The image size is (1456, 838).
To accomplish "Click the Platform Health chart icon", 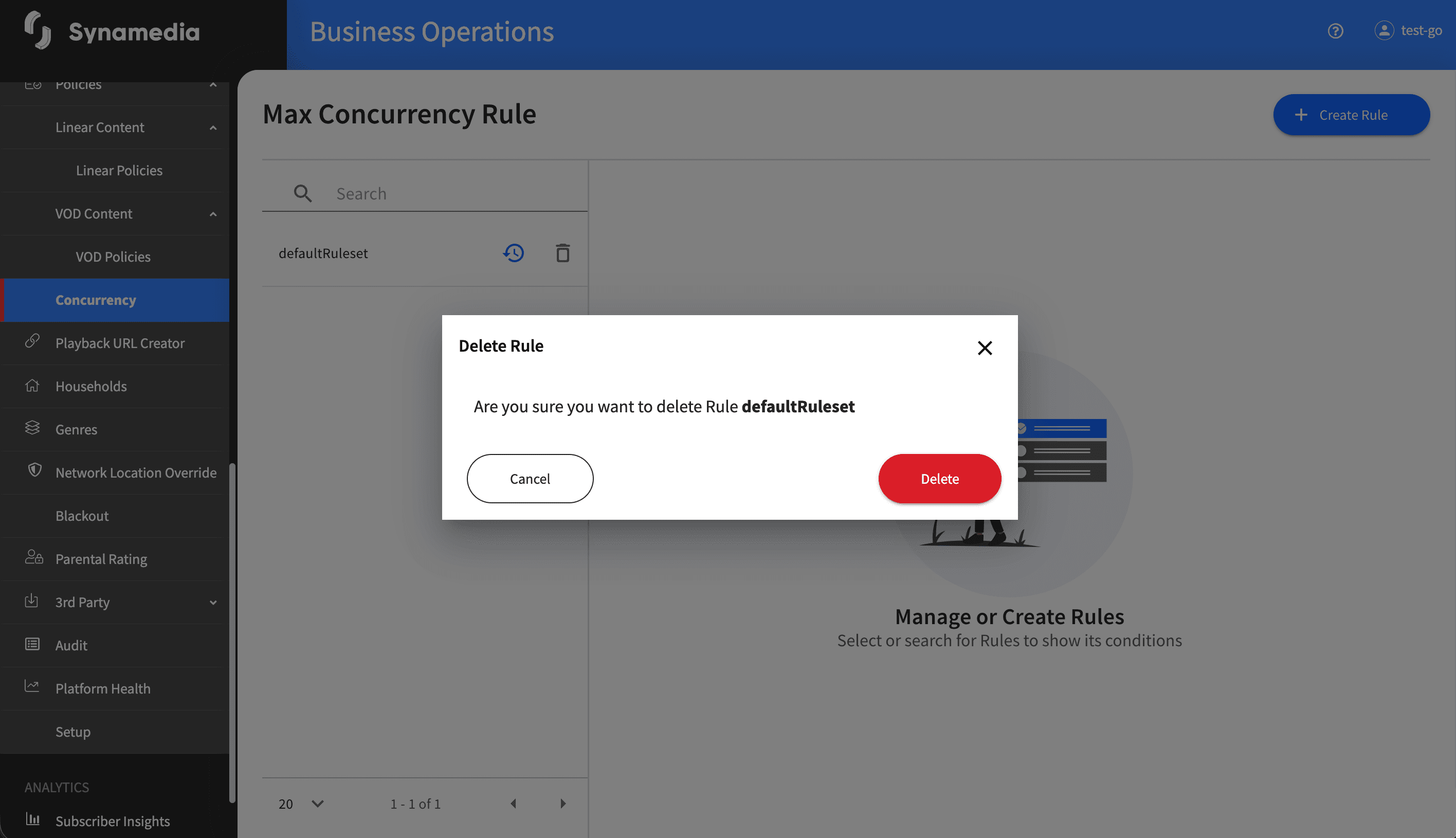I will click(x=32, y=686).
